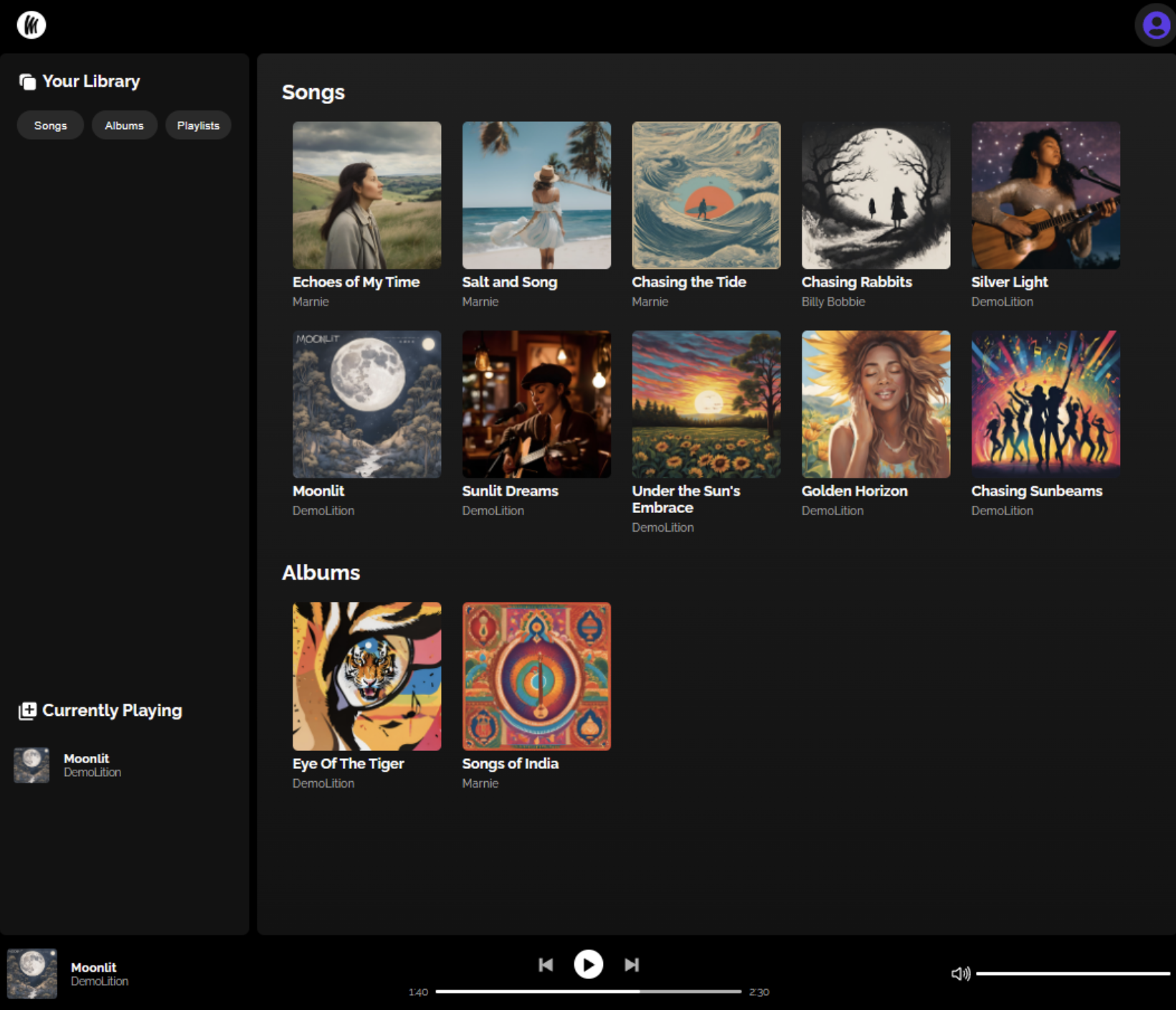Screen dimensions: 1176x1010
Task: Open Under the Sun's Embrace cover
Action: 706,404
